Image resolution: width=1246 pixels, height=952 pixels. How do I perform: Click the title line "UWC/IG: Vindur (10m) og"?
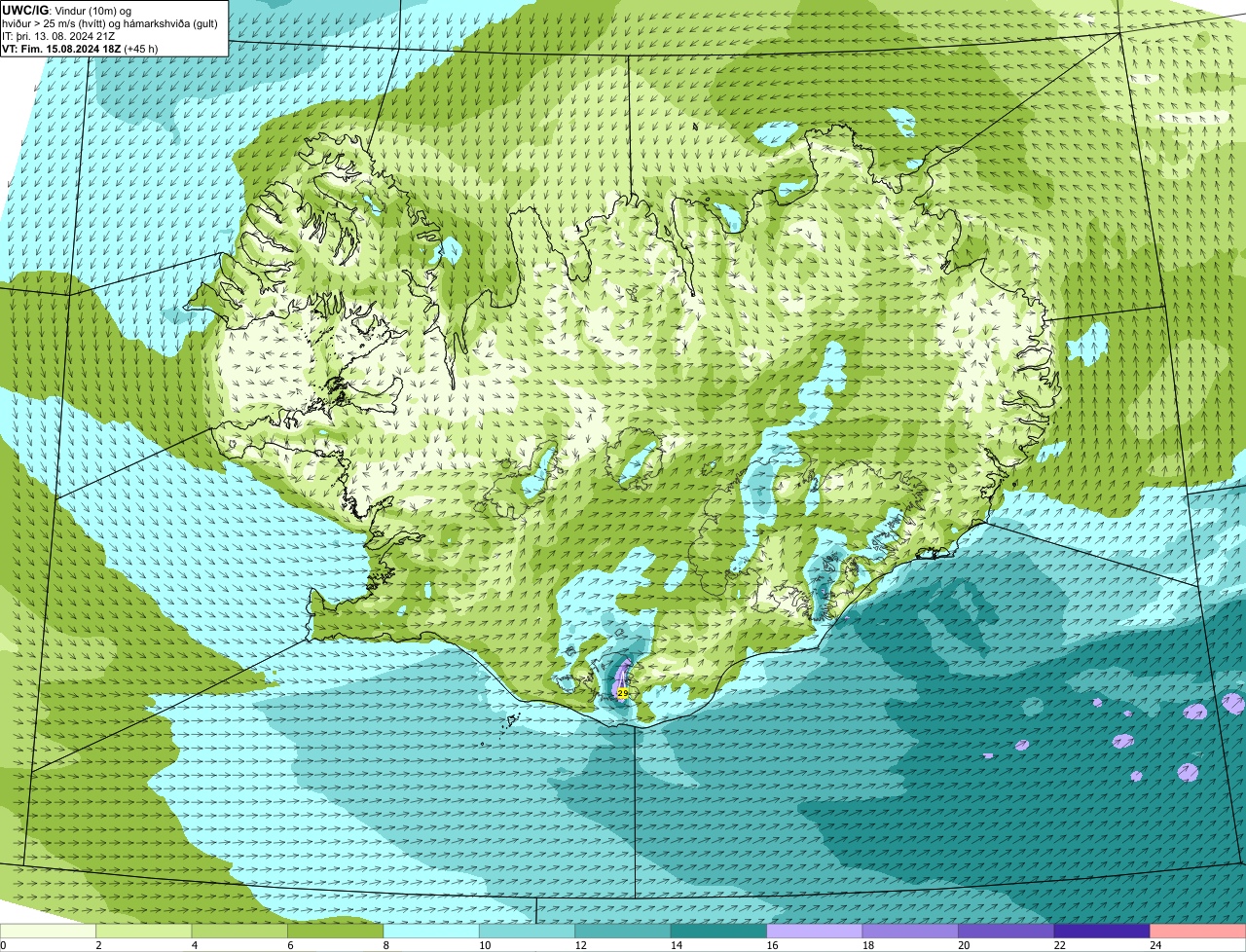66,10
